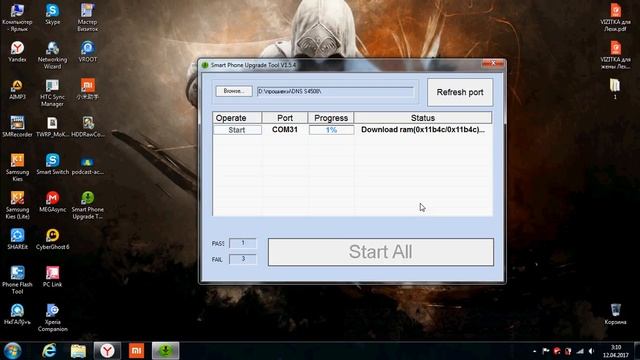Image resolution: width=640 pixels, height=360 pixels.
Task: Open the computer shortcut desktop icon
Action: click(x=17, y=18)
